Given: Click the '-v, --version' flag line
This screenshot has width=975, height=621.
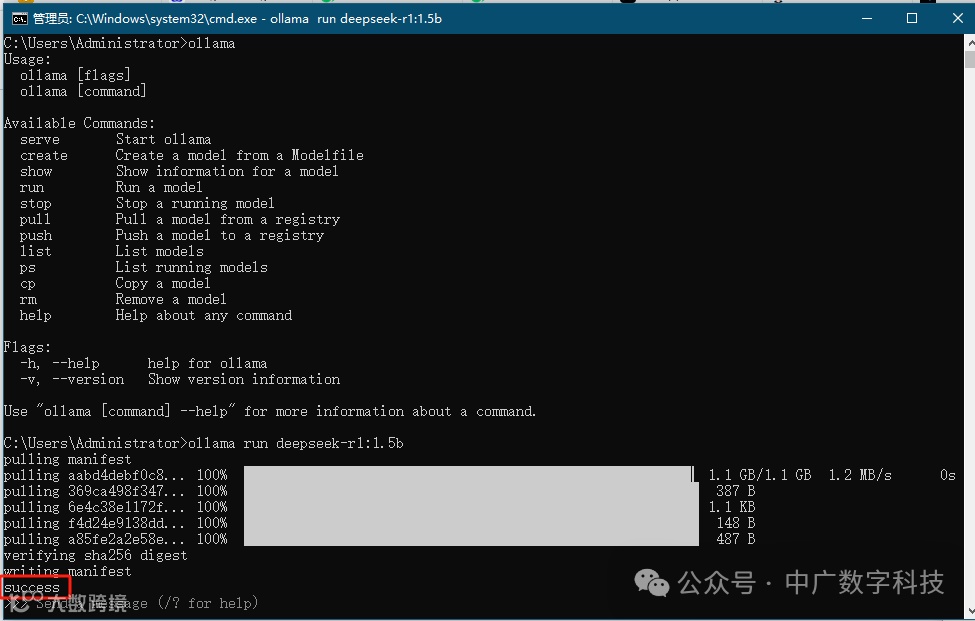Looking at the screenshot, I should coord(180,380).
